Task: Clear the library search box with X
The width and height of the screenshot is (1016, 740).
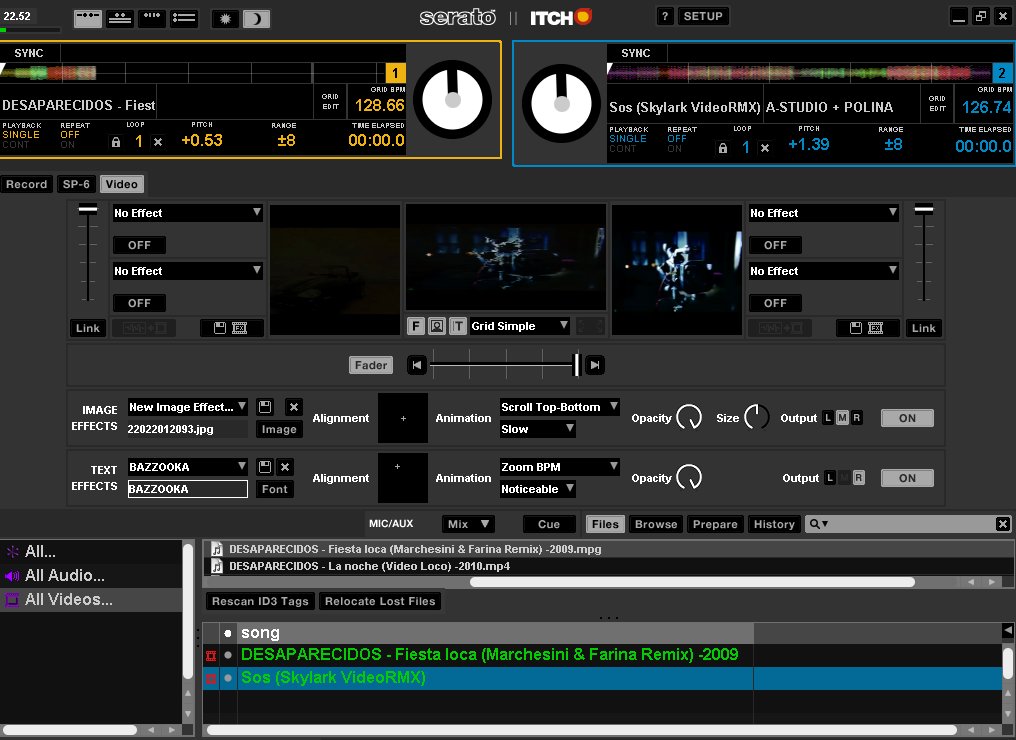Action: point(1002,524)
